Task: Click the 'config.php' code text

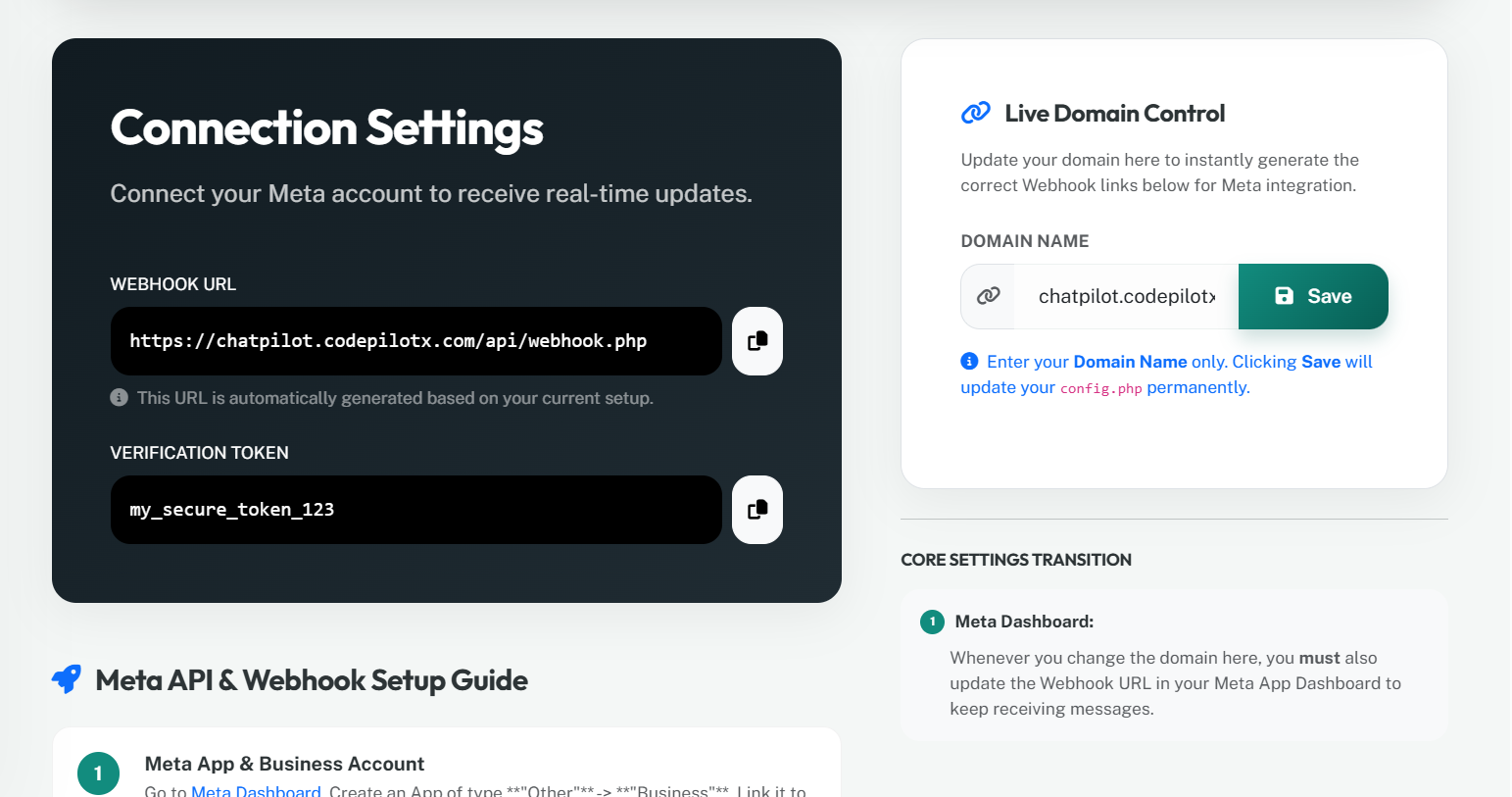Action: [x=1101, y=388]
